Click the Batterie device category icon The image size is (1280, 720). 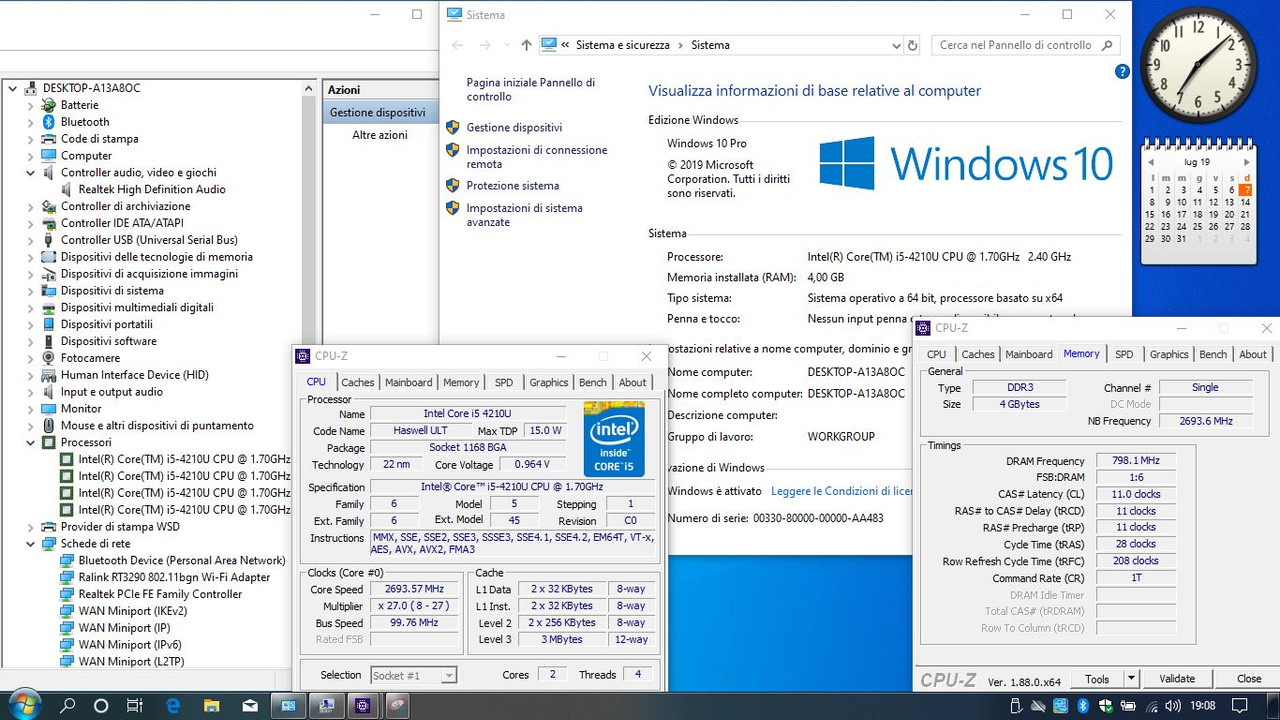coord(48,105)
